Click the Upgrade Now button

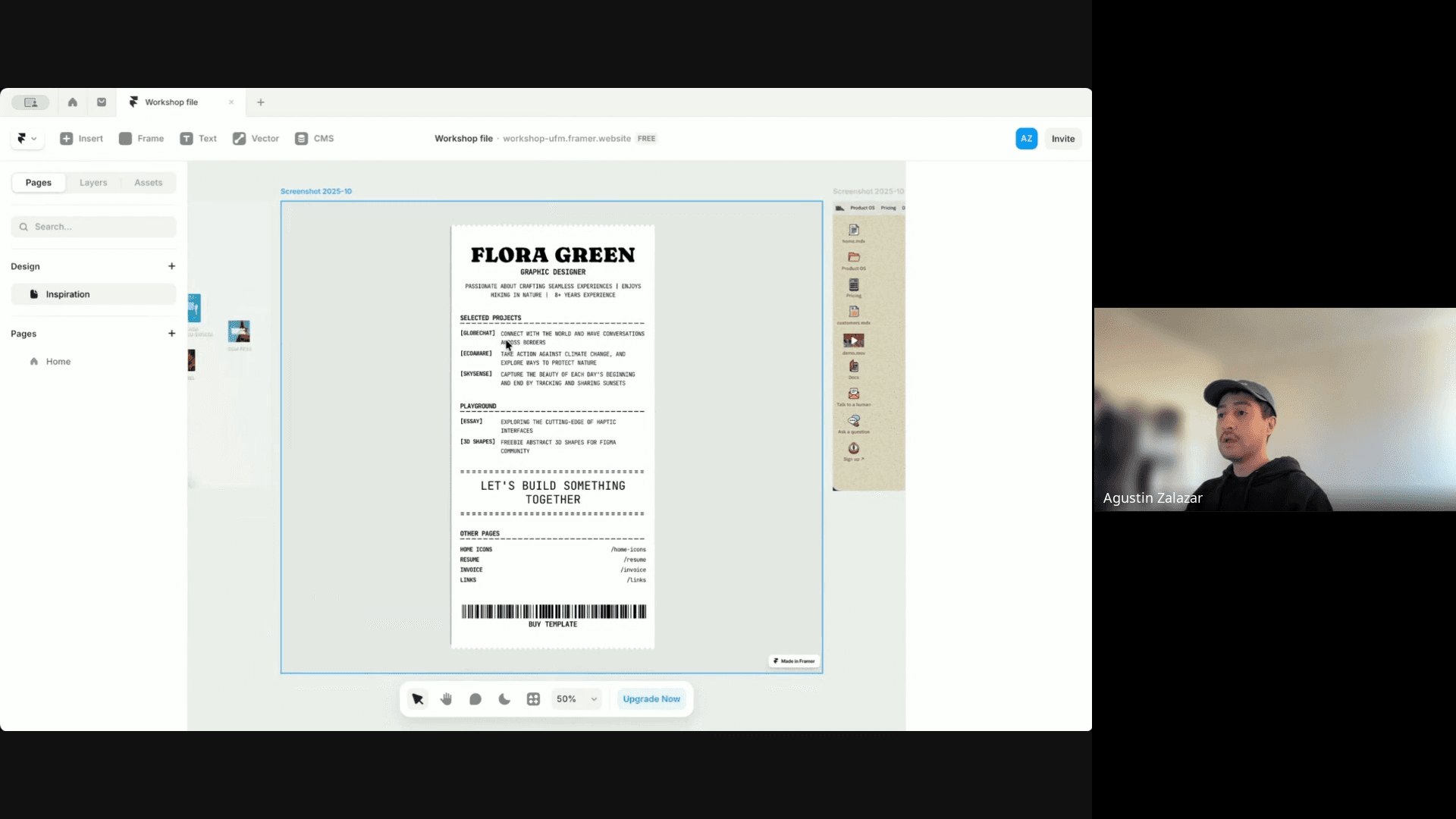click(651, 699)
